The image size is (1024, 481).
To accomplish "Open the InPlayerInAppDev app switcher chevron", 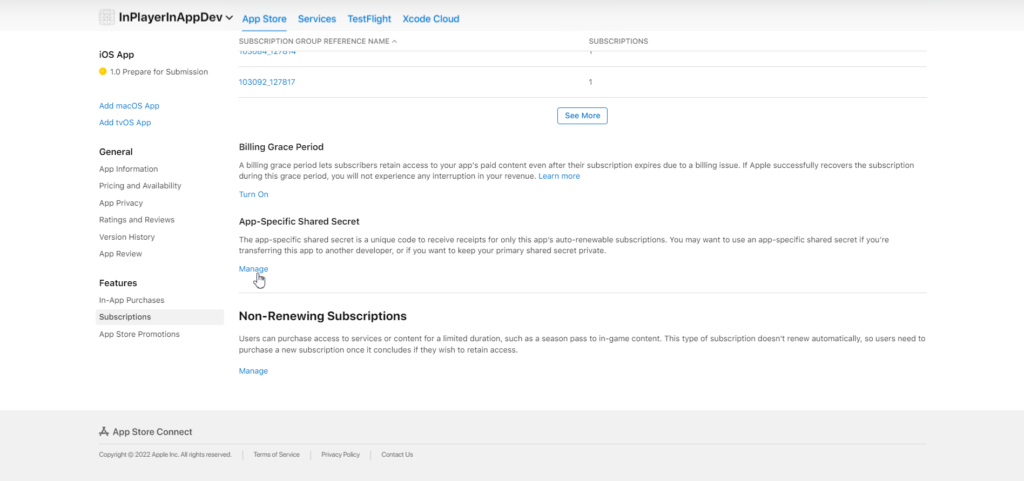I will coord(229,18).
